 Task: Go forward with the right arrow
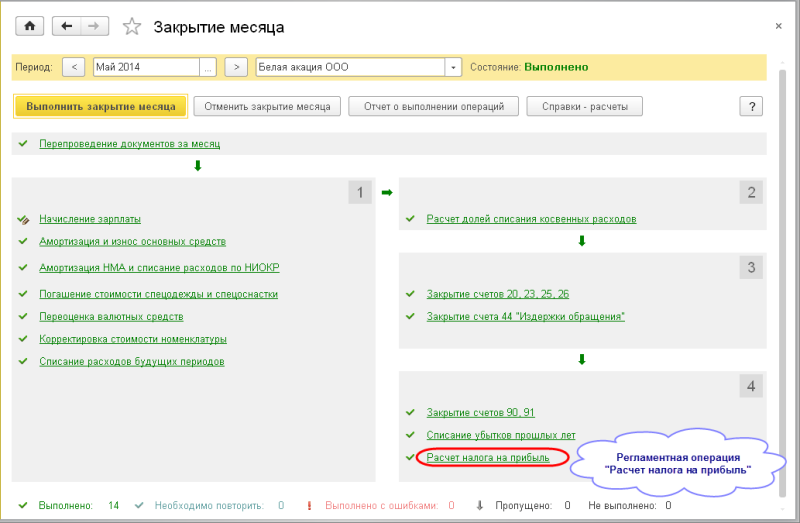click(x=93, y=26)
